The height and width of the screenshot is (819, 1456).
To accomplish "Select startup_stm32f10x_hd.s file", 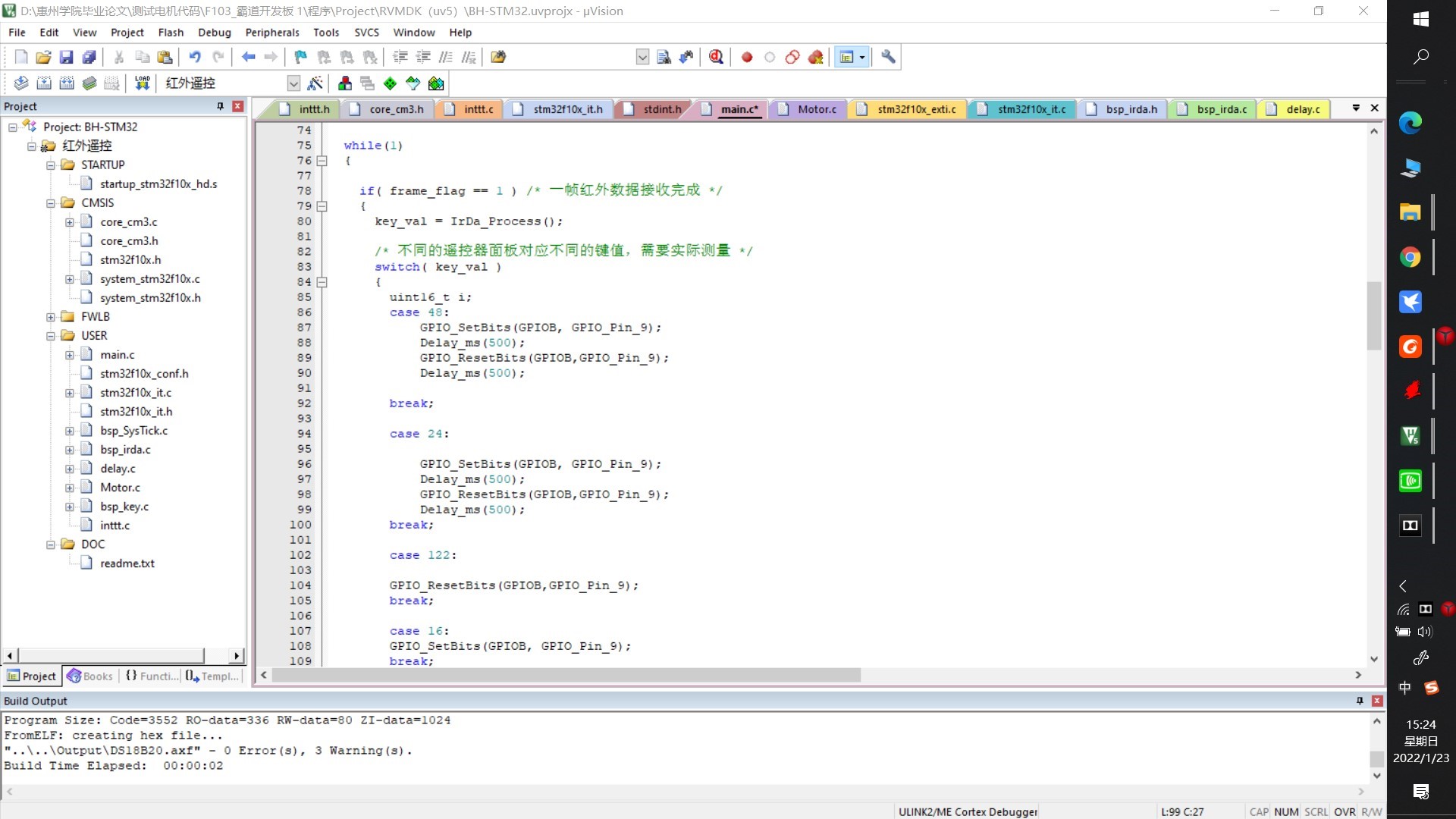I will coord(158,184).
